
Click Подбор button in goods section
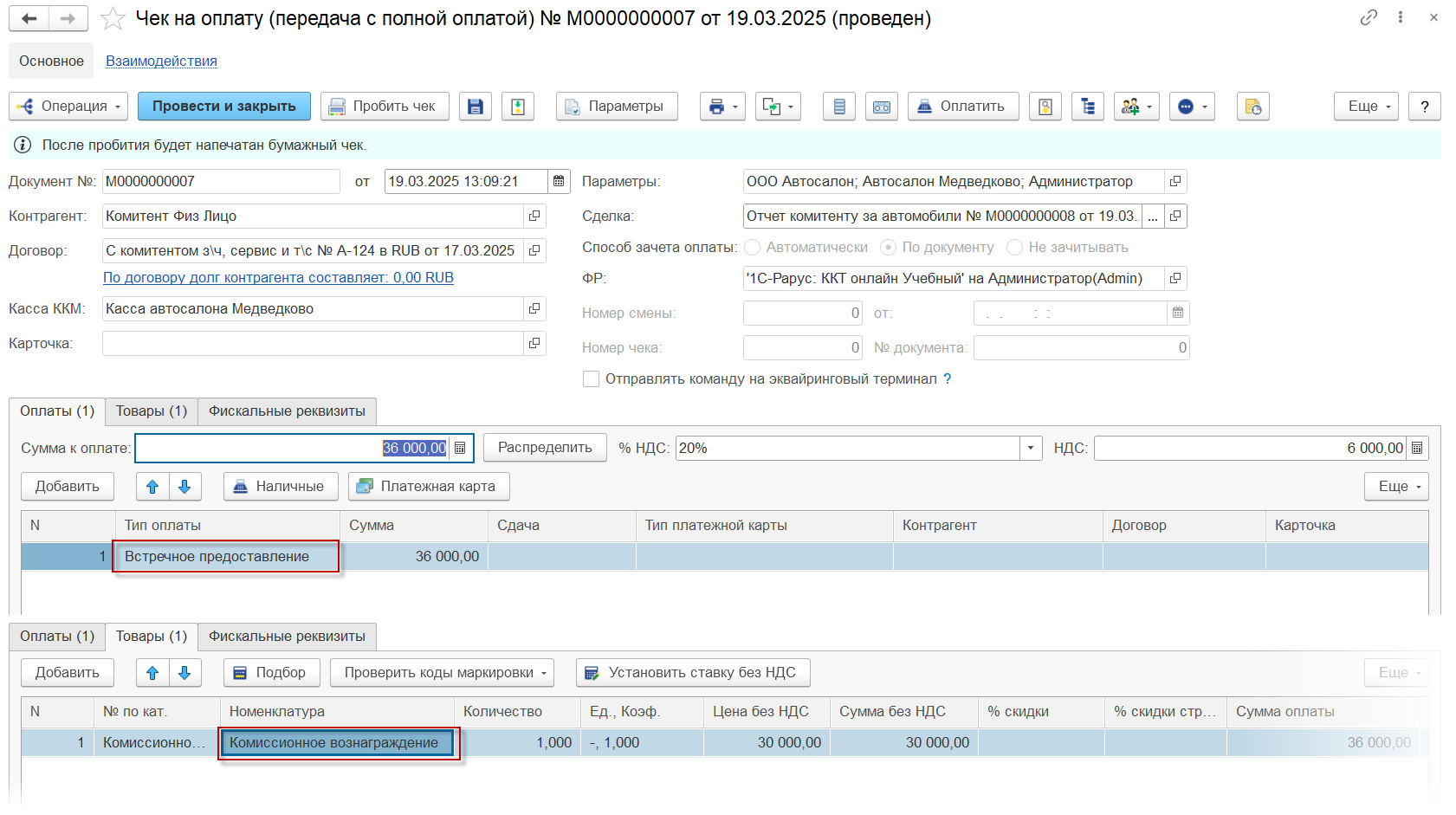[x=272, y=673]
